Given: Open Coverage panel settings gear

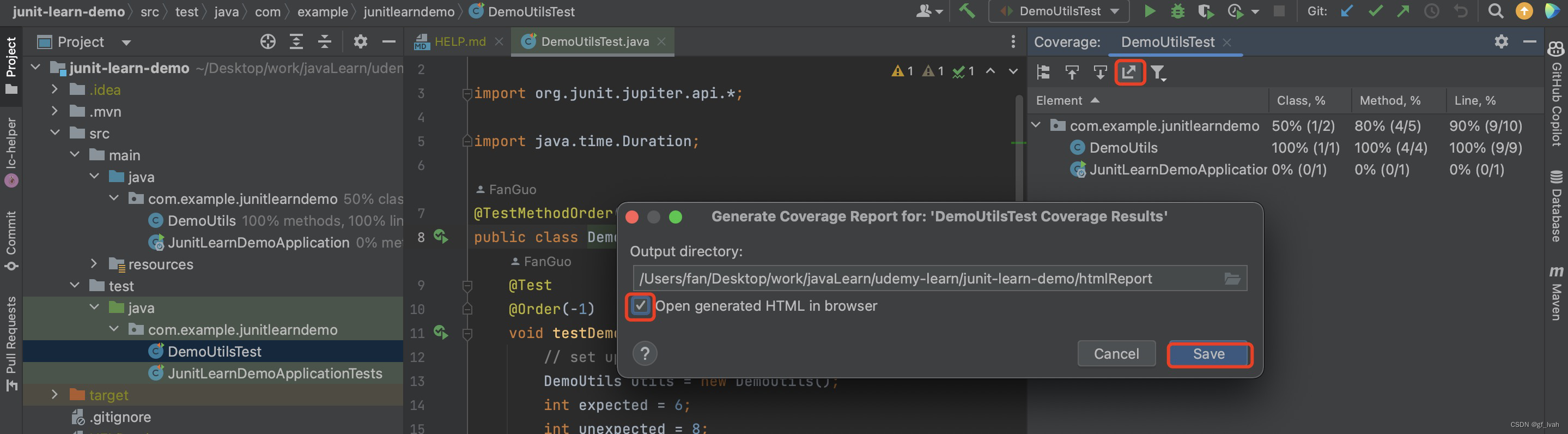Looking at the screenshot, I should coord(1501,41).
